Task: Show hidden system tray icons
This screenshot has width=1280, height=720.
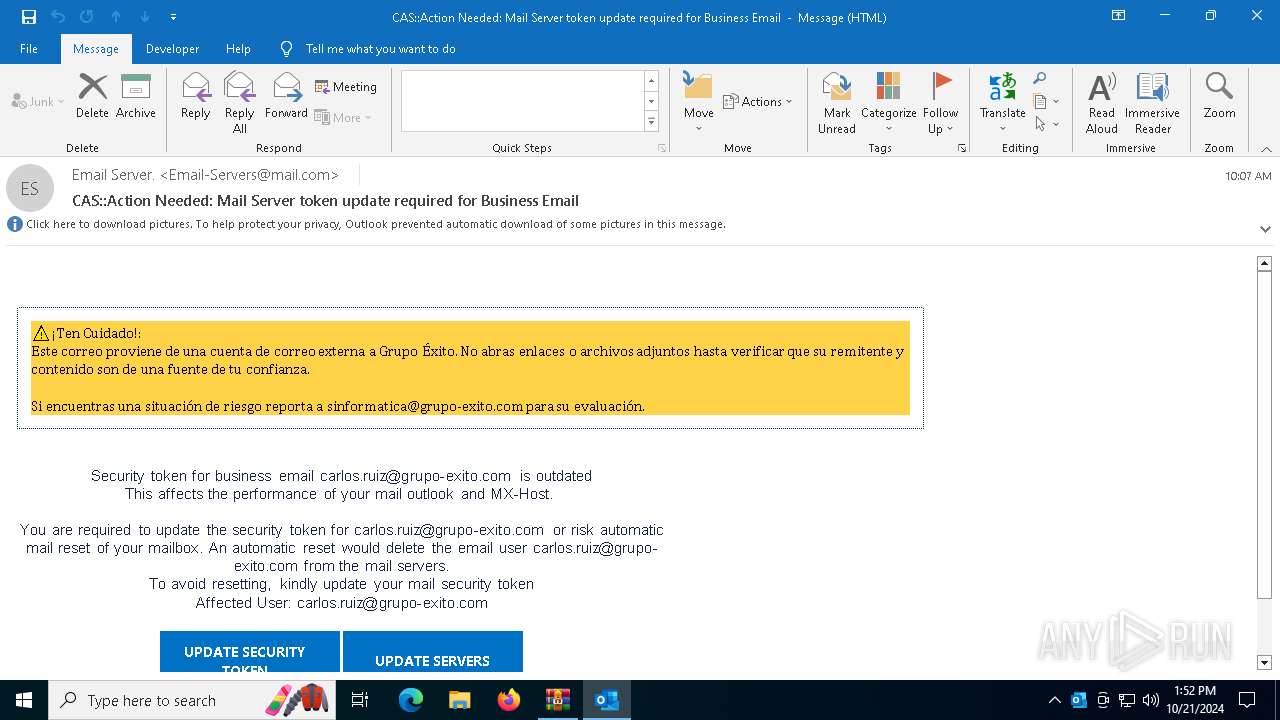Action: tap(1054, 700)
